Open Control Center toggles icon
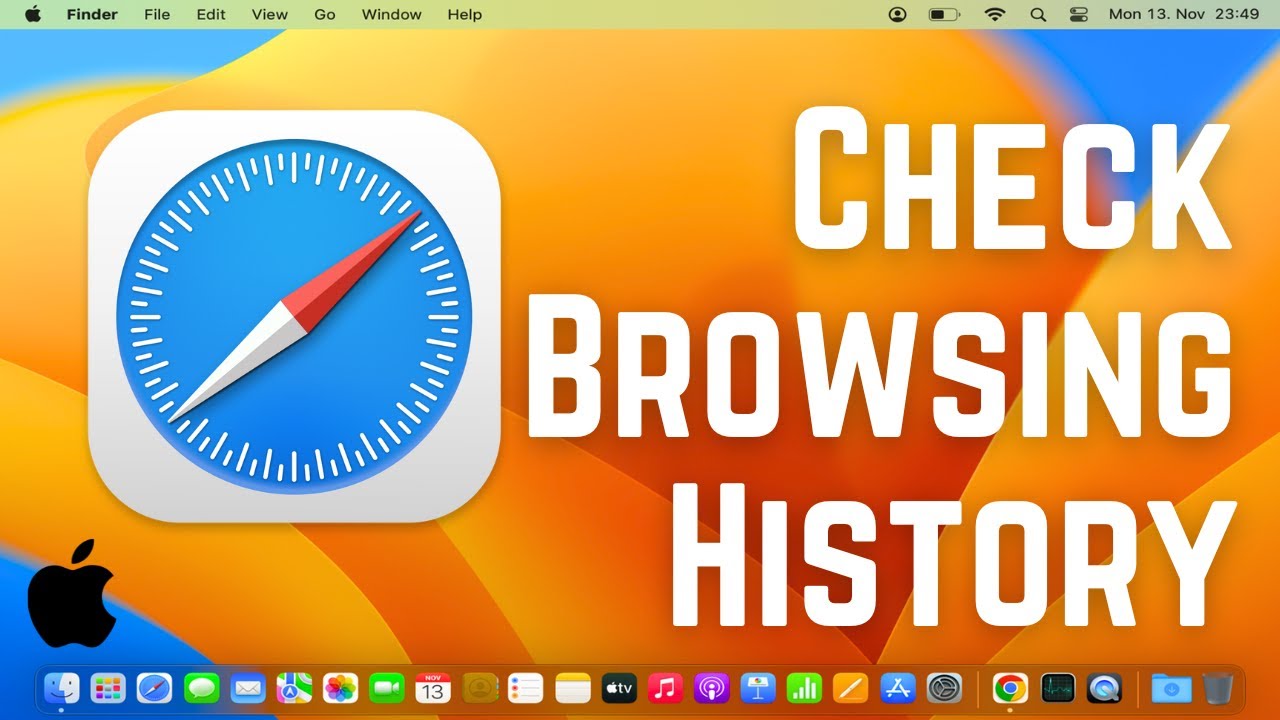 [1078, 14]
